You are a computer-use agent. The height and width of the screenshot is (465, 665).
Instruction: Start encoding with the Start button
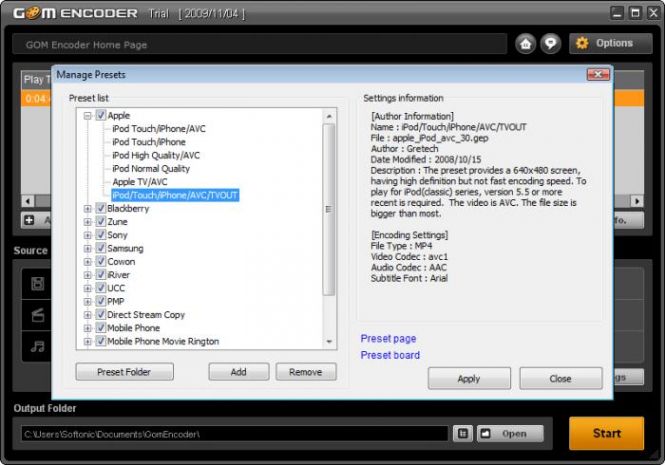[606, 433]
